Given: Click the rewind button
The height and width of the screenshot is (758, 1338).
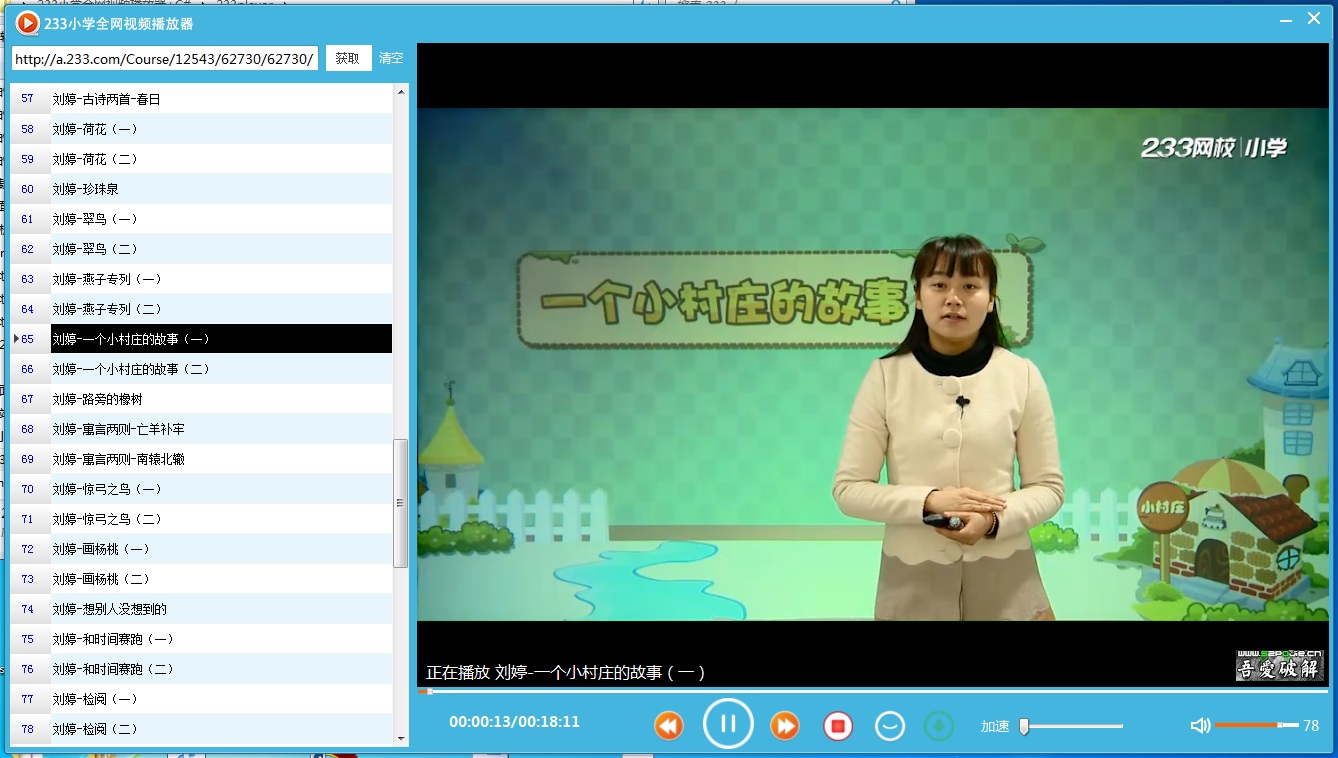Looking at the screenshot, I should click(669, 725).
